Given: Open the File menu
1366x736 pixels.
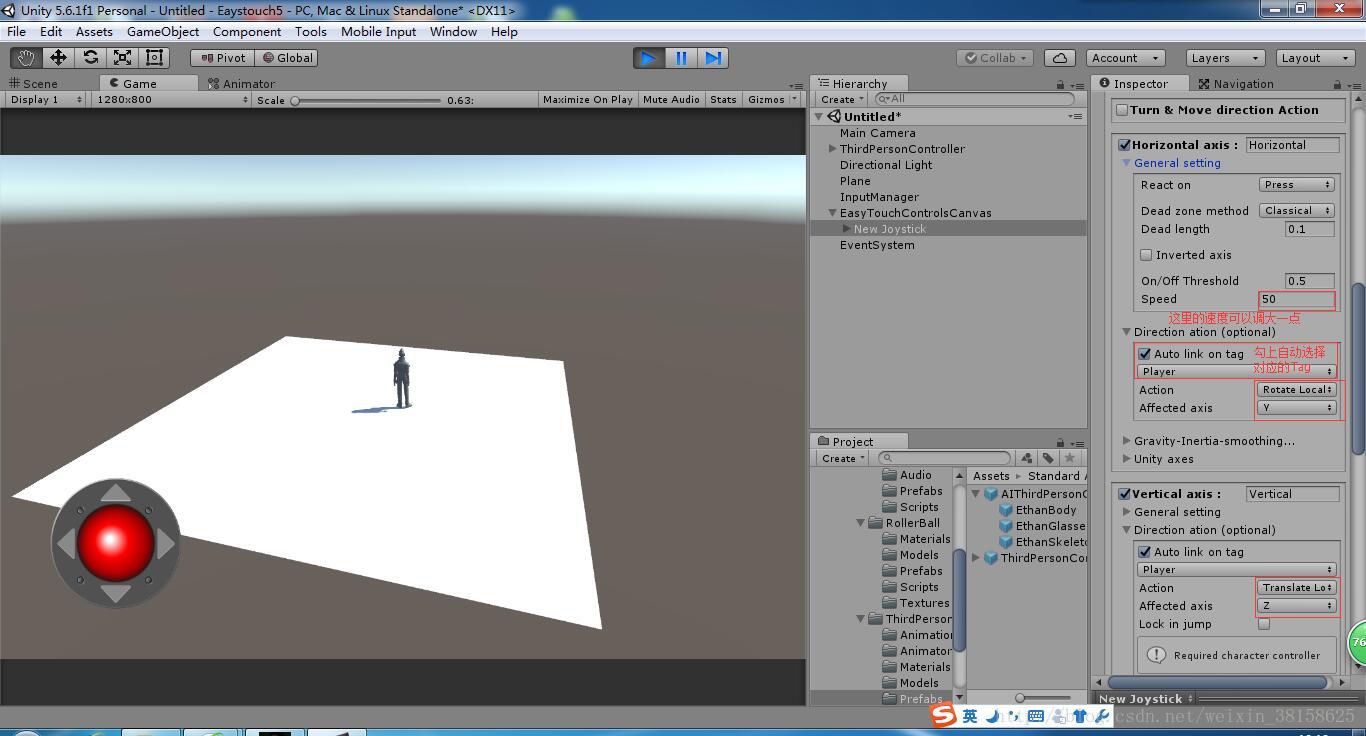Looking at the screenshot, I should (17, 32).
